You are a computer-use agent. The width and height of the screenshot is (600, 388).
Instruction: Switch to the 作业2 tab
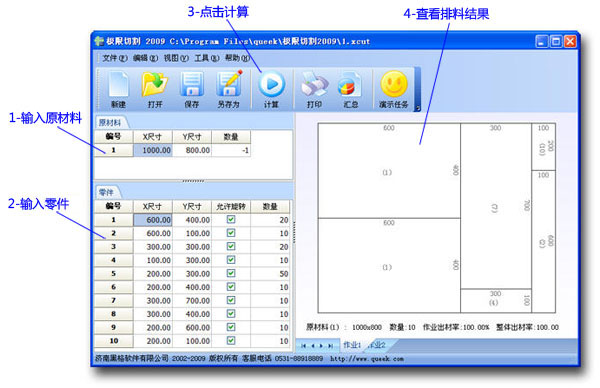point(377,345)
